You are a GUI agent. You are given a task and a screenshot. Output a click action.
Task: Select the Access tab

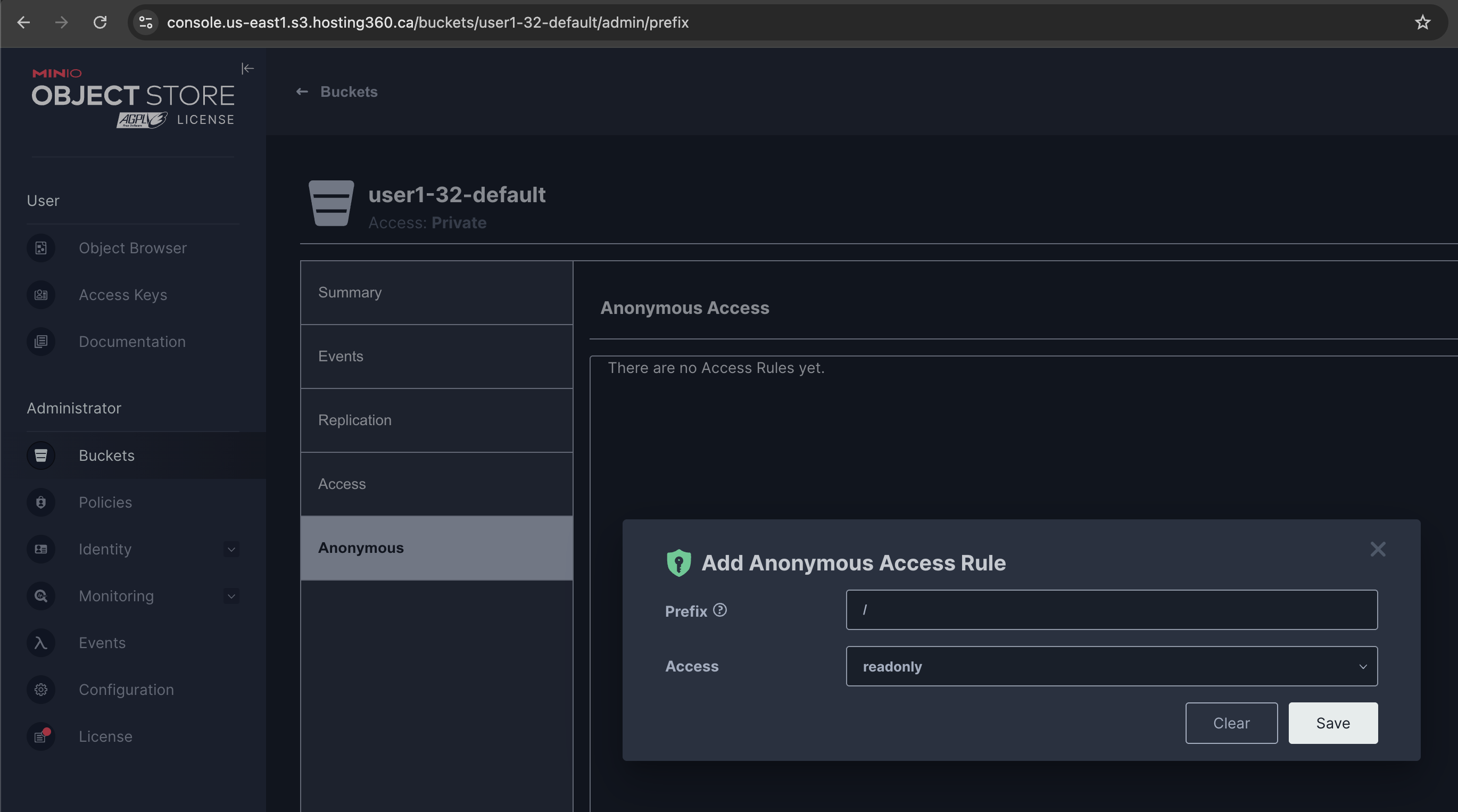tap(436, 484)
